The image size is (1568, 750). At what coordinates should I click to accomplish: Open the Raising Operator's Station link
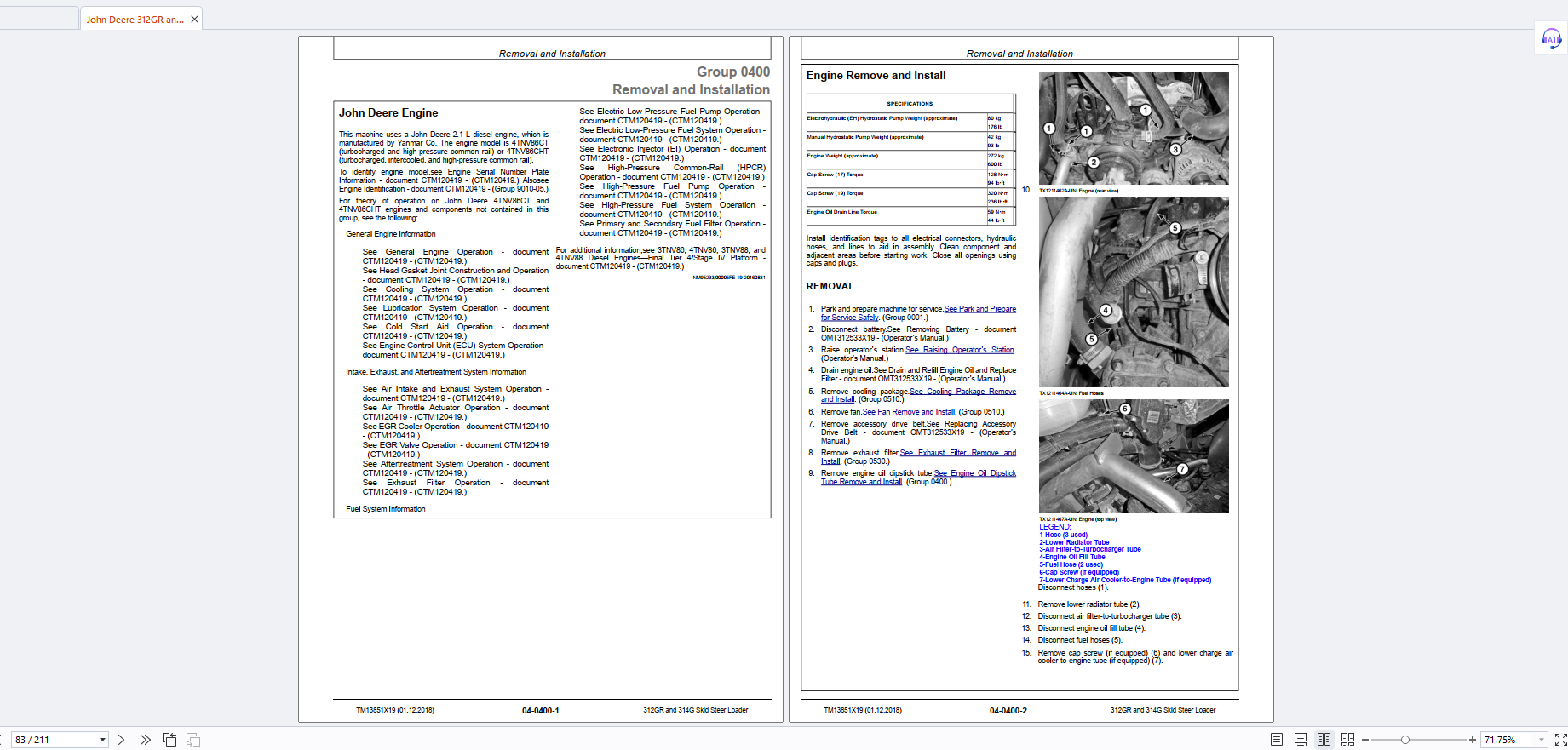(x=959, y=350)
